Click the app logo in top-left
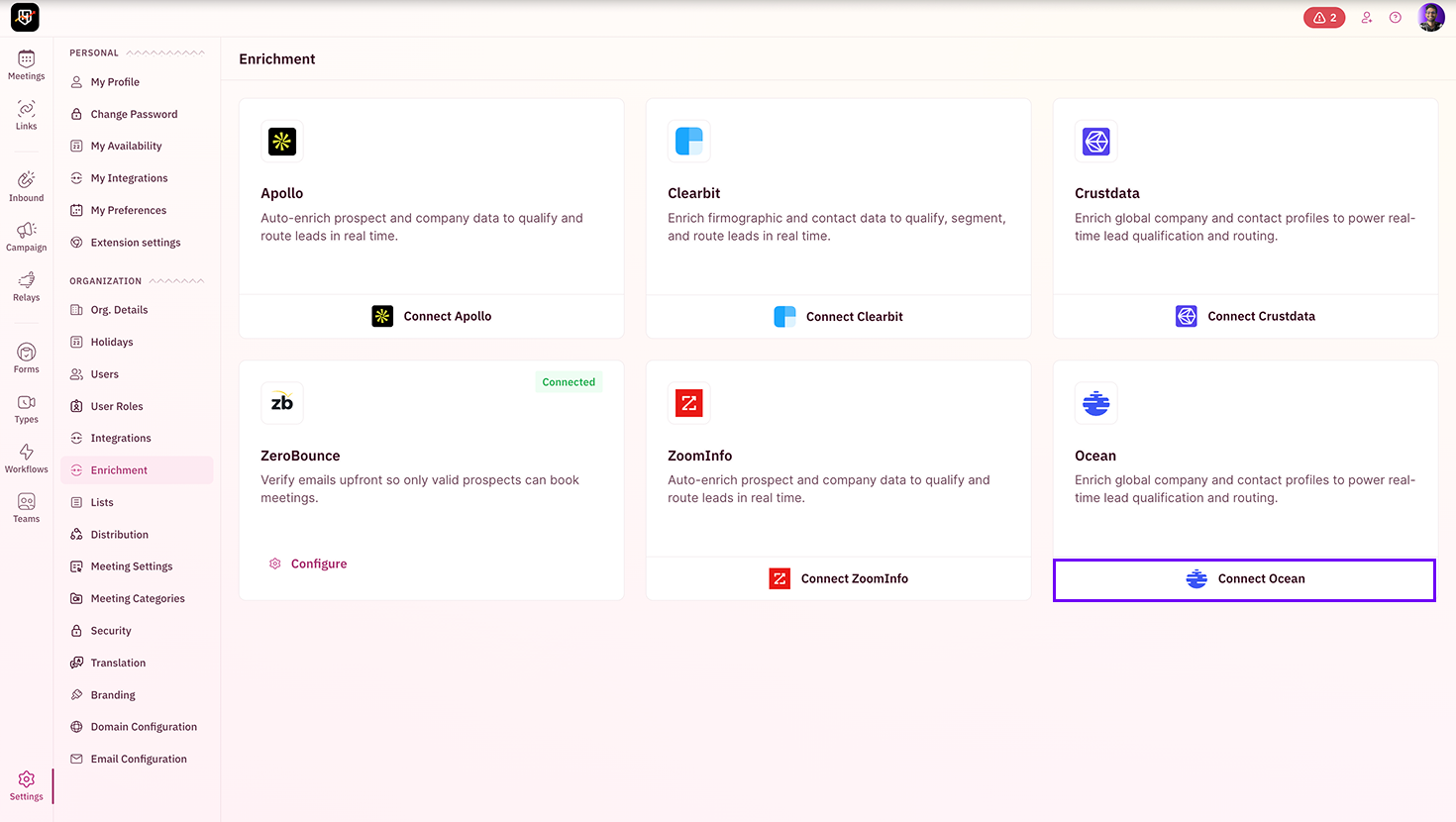1456x822 pixels. click(x=25, y=17)
